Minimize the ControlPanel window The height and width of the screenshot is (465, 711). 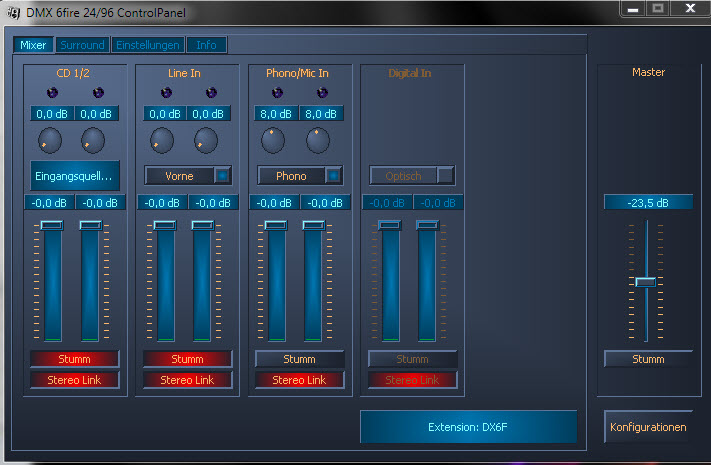(633, 9)
